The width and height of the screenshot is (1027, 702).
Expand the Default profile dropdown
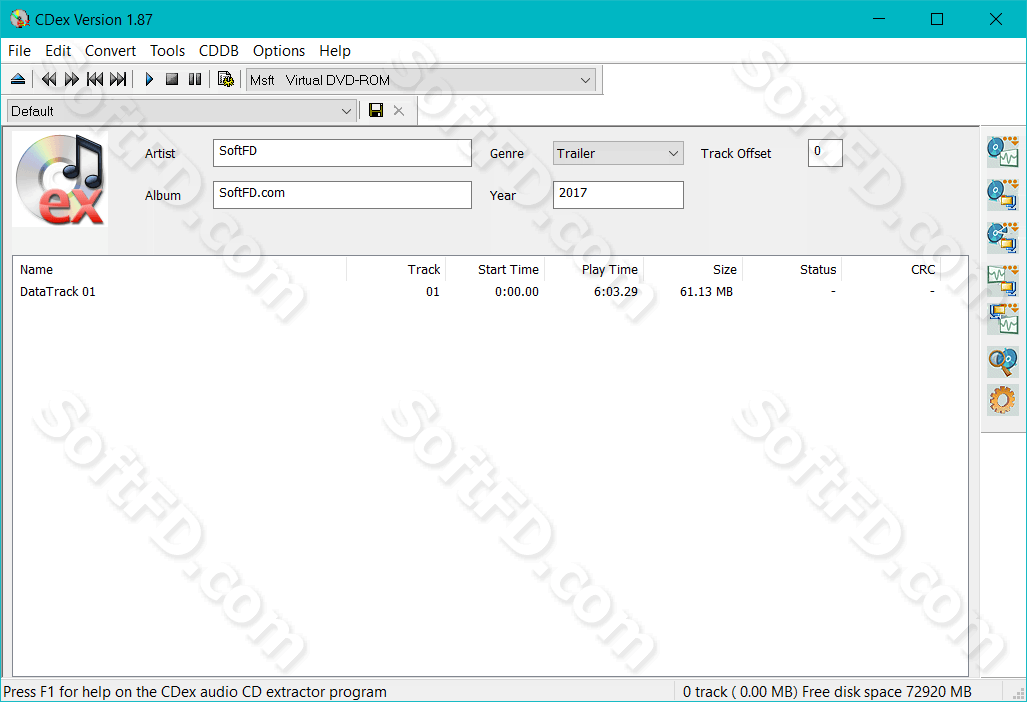pos(182,111)
